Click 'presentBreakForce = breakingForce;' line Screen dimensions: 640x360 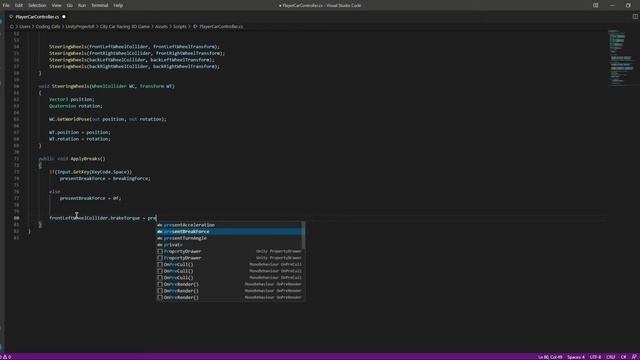click(x=105, y=178)
